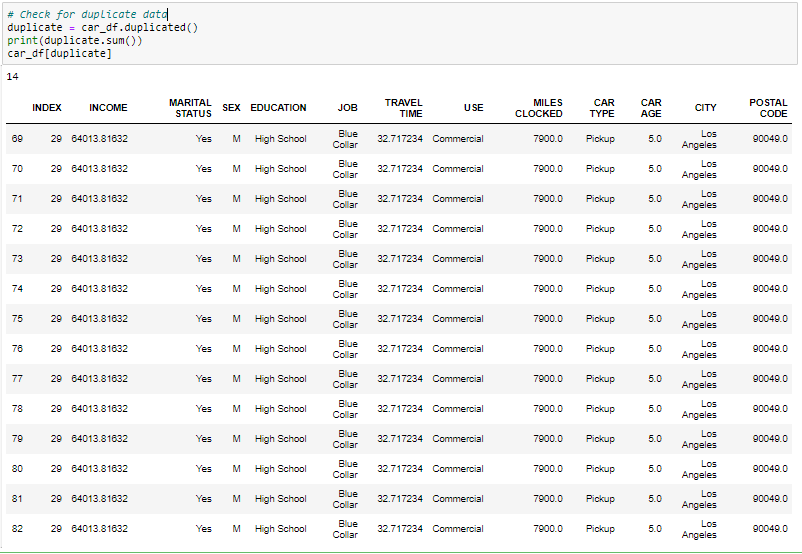Screen dimensions: 802x554
Task: Select the INCOME column header
Action: 108,108
